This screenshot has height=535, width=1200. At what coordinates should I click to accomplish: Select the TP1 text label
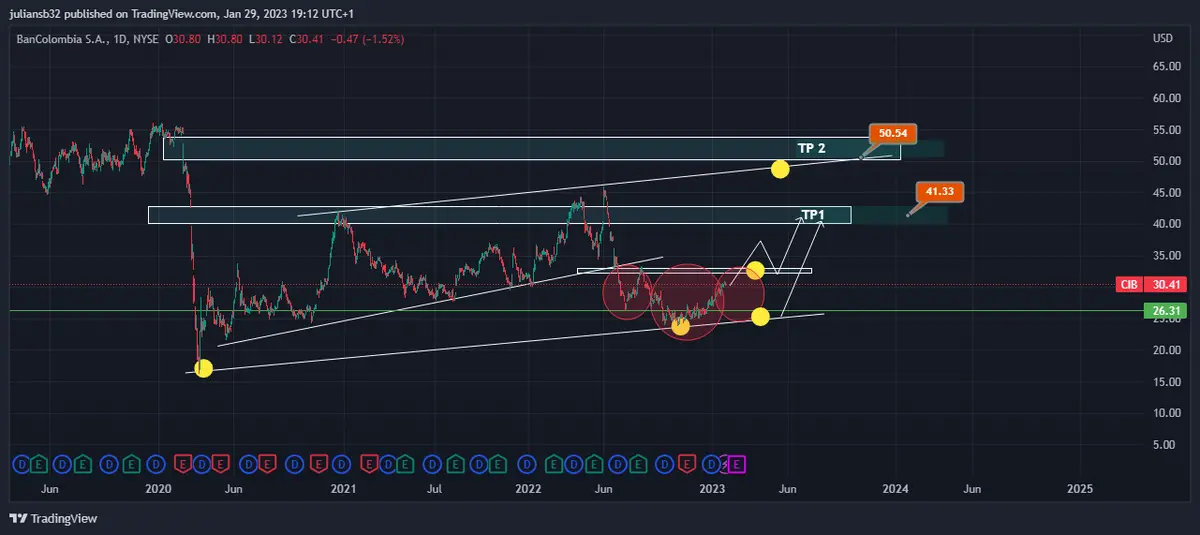pos(813,215)
